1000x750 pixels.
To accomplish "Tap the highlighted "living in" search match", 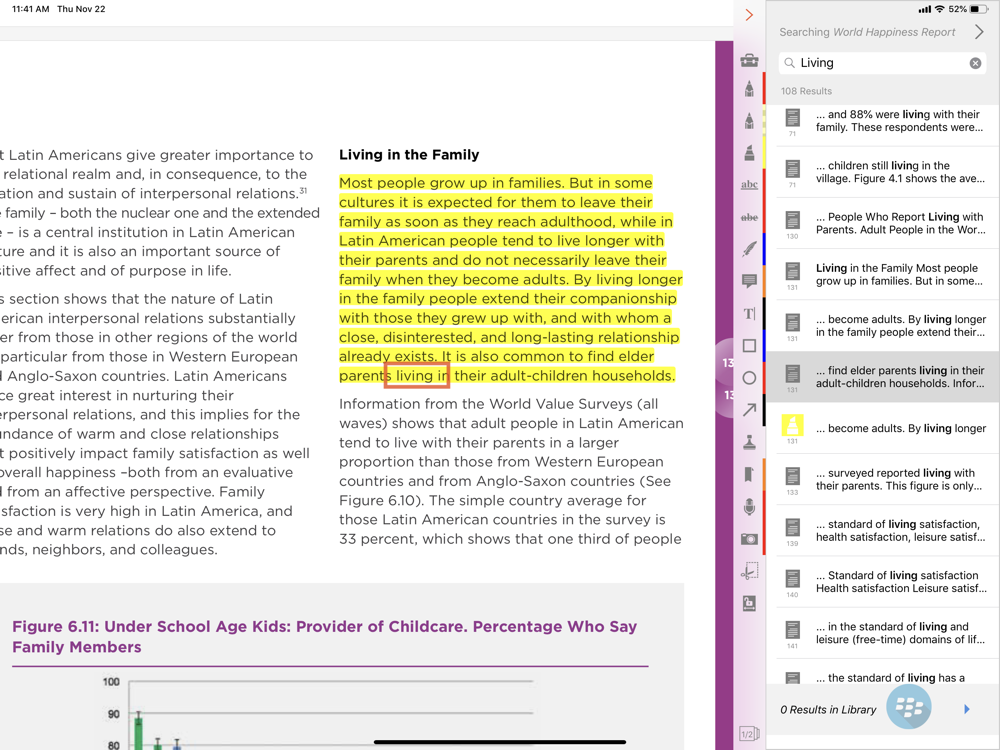I will [417, 376].
